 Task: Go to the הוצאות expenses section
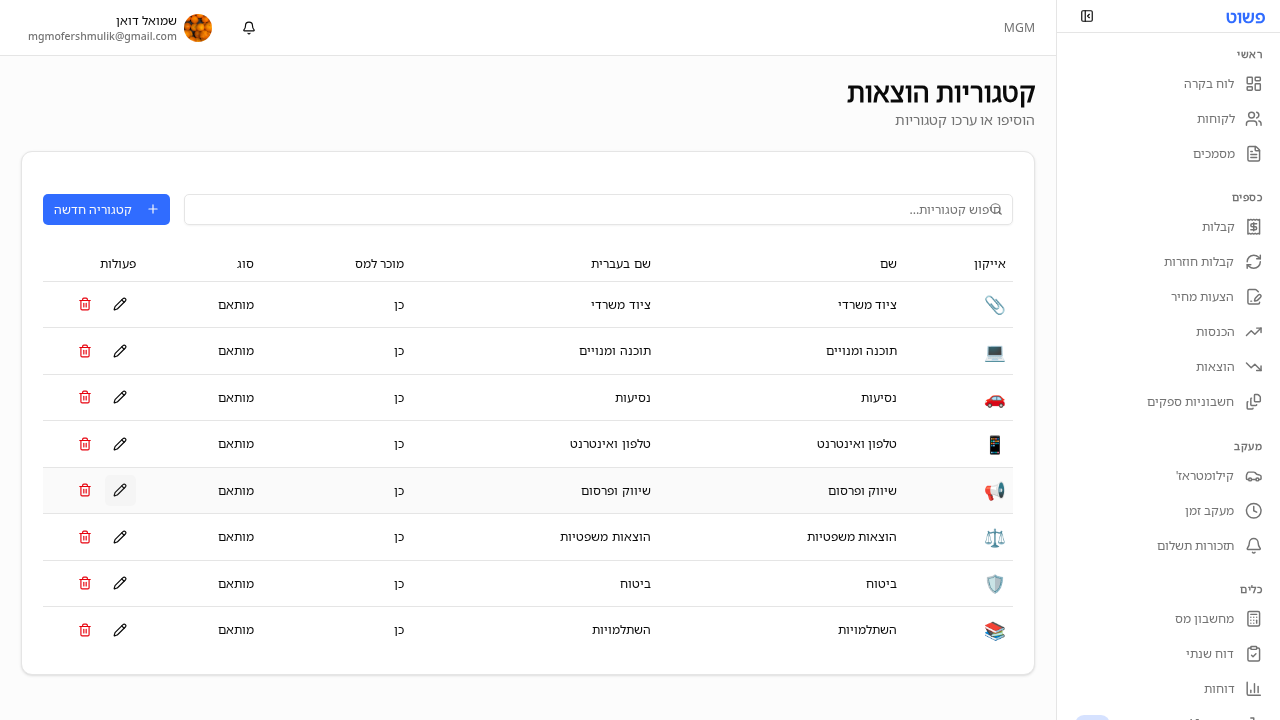[1254, 366]
